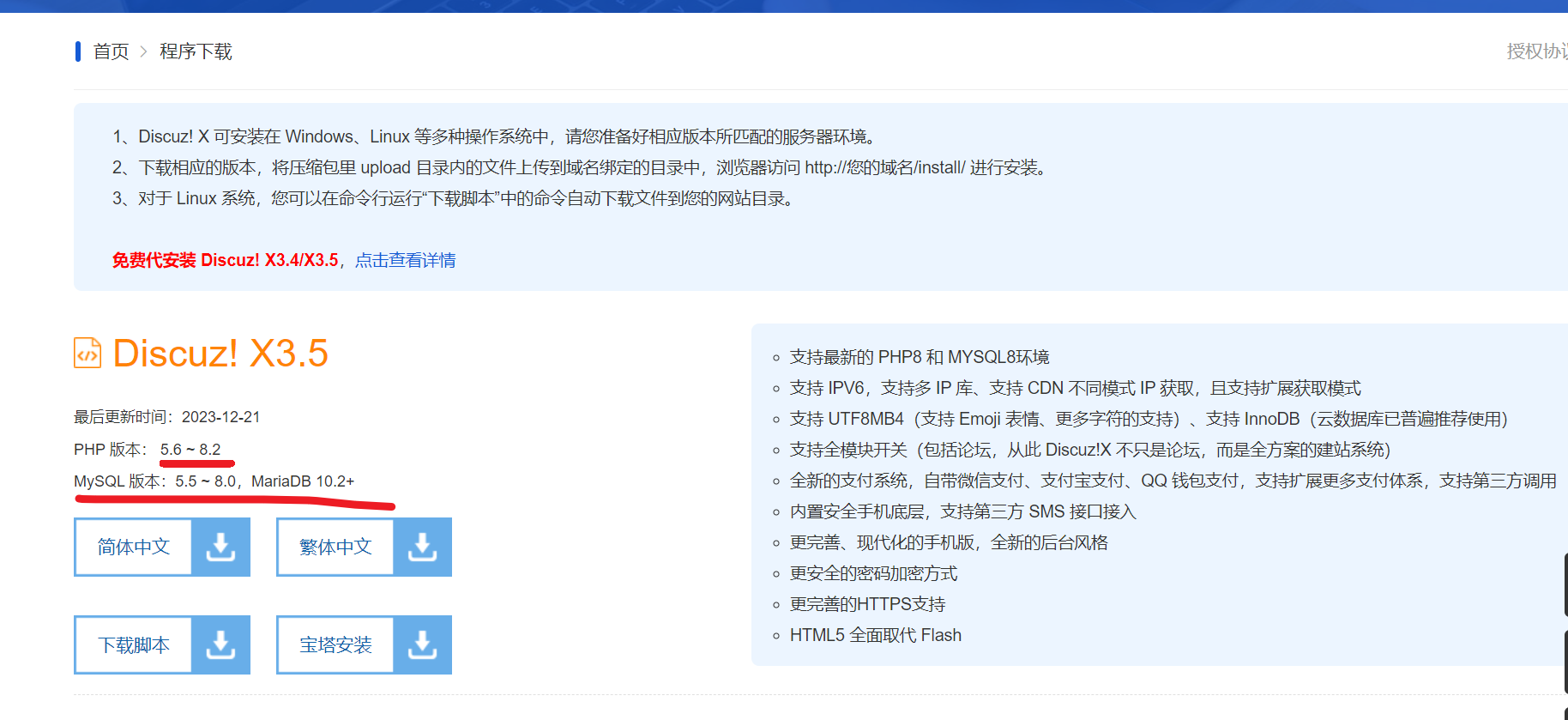Click the 支持最新的 PHP8 和 MYSQL8环境 item

pos(920,357)
